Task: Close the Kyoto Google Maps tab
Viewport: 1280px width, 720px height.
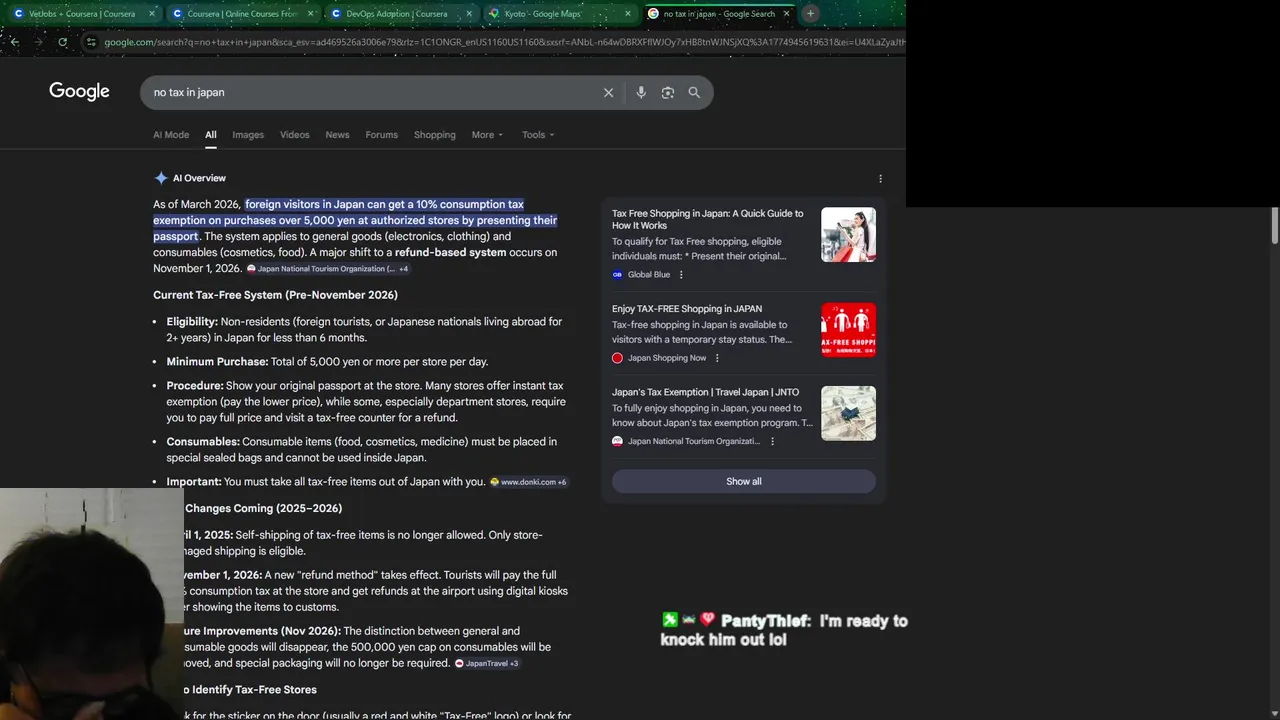Action: (627, 14)
